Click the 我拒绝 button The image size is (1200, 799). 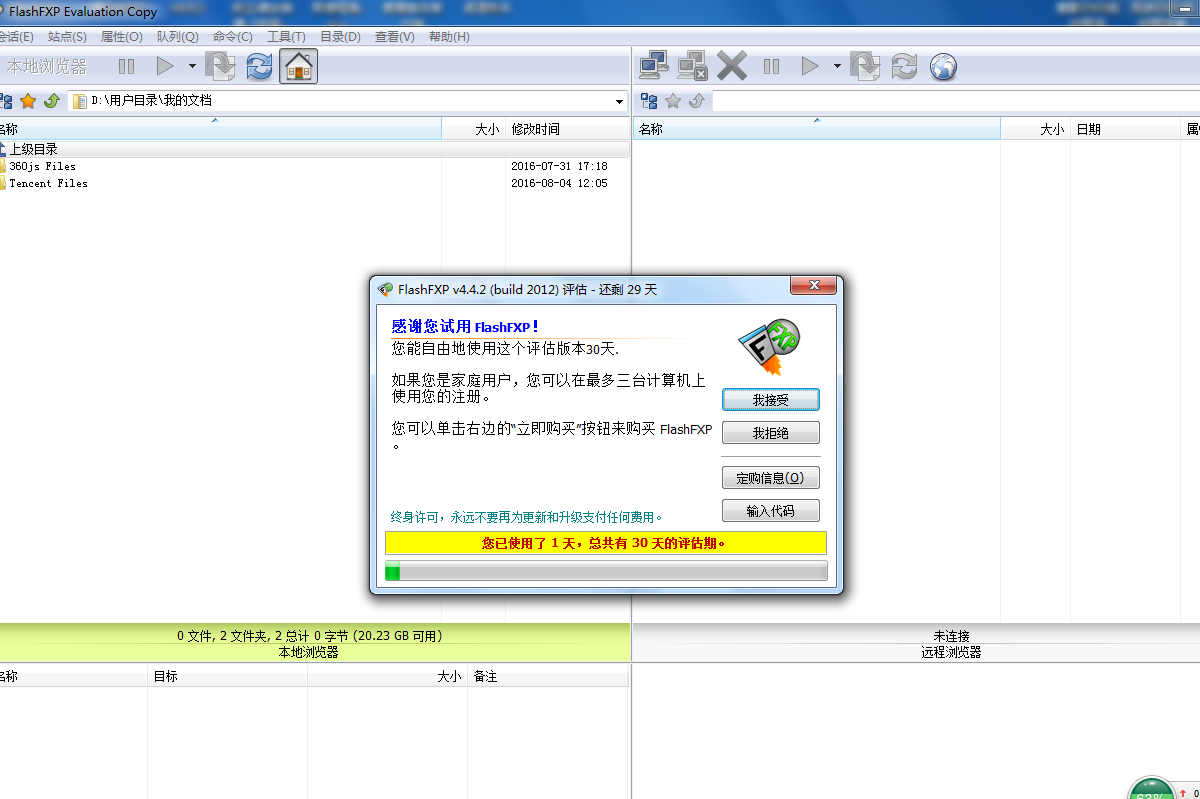[771, 433]
